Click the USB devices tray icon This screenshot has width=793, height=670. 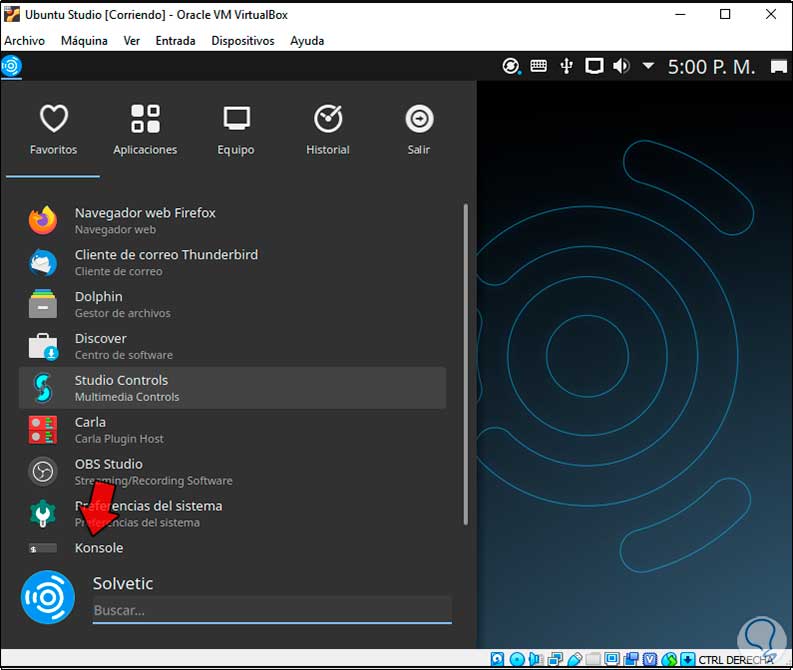point(566,66)
